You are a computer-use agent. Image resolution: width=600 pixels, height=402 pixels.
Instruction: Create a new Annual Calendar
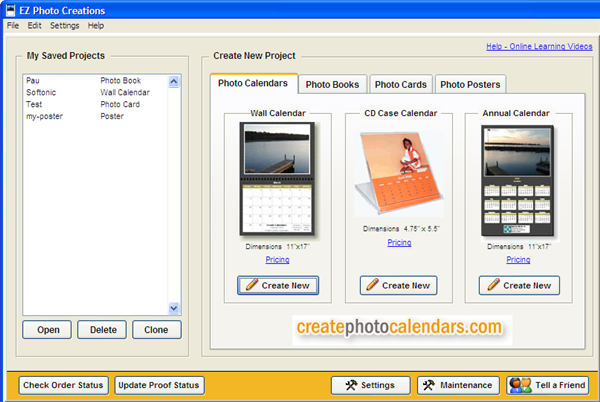pos(518,285)
